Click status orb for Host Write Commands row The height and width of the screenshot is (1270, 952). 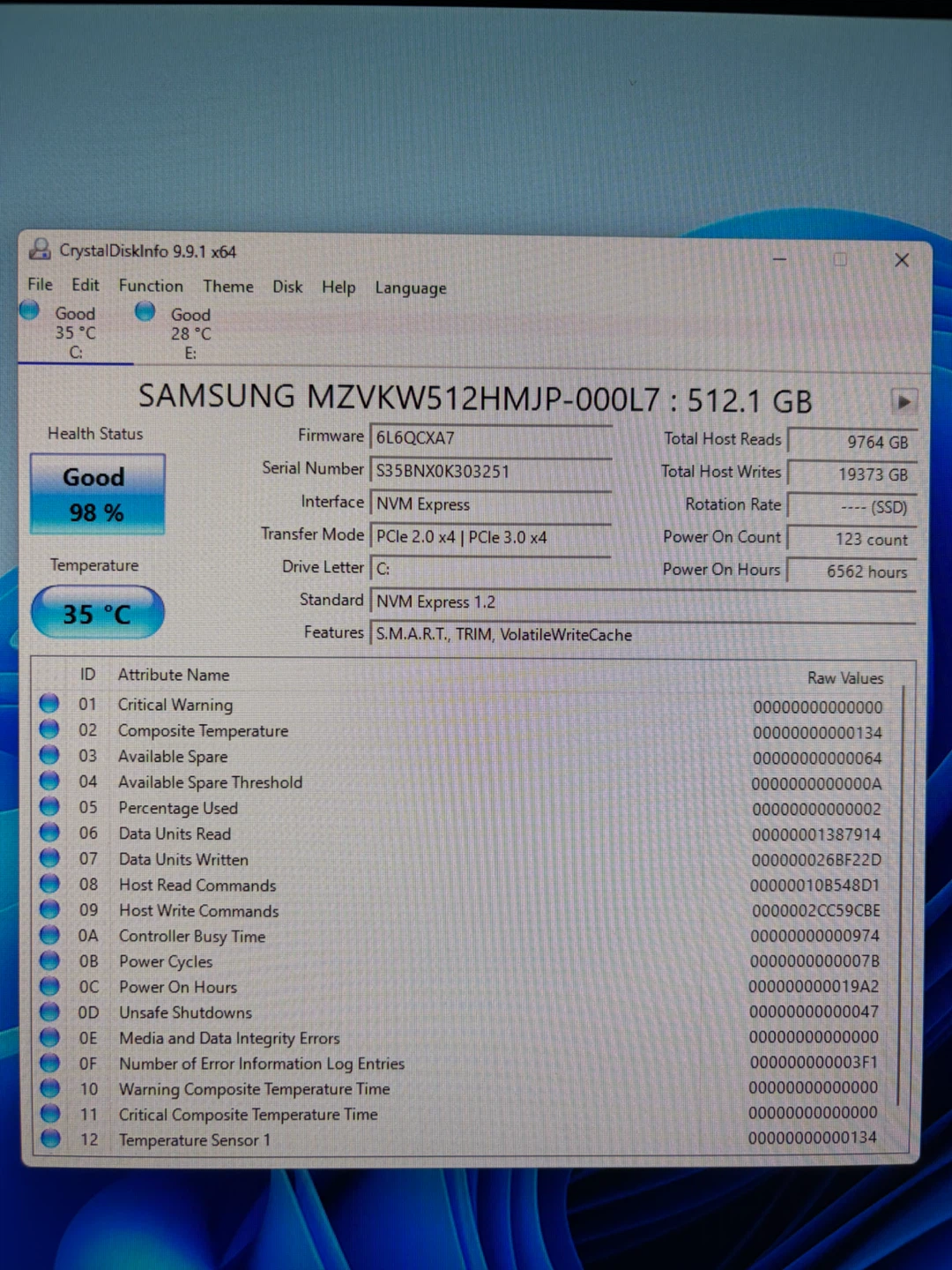tap(49, 908)
